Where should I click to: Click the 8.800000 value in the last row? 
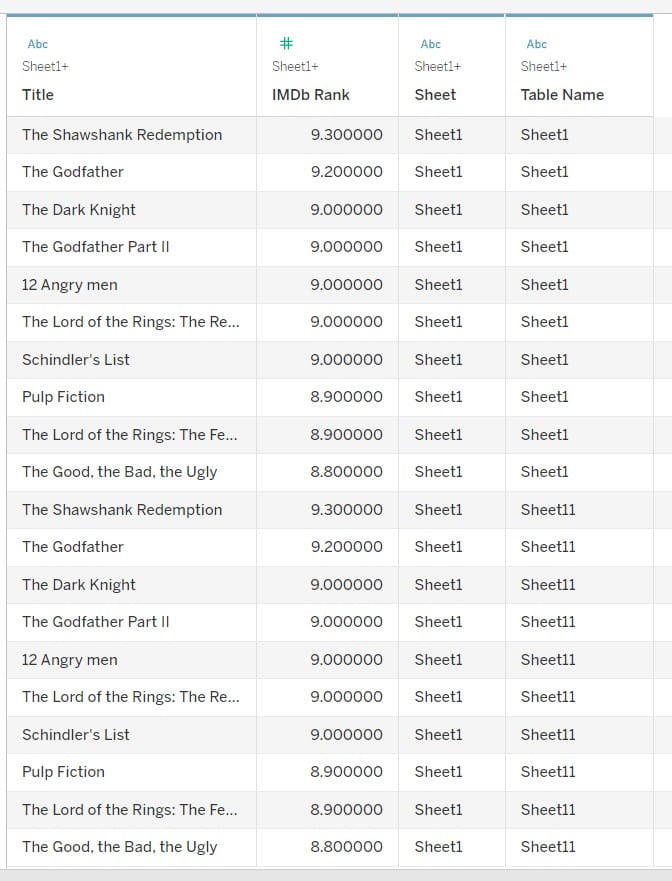point(346,847)
